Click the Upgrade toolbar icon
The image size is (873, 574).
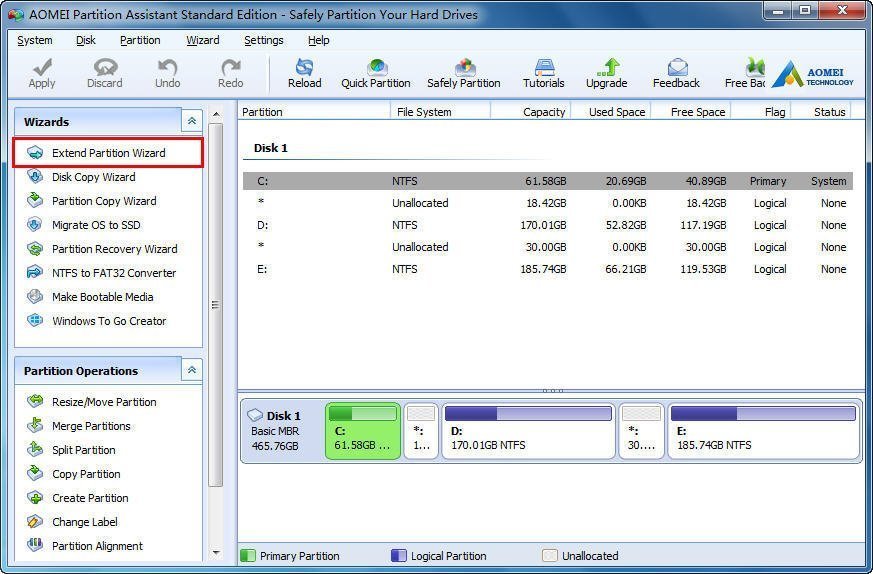[x=607, y=67]
